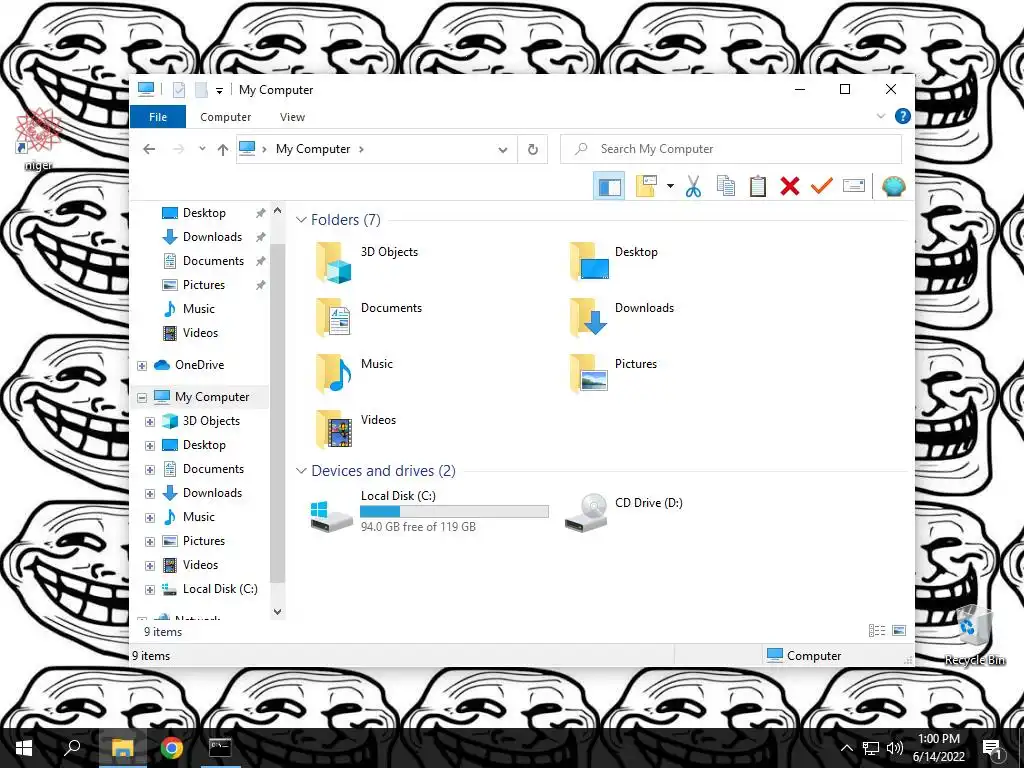Screen dimensions: 1024x768
Task: Click the Properties icon in title bar
Action: tap(178, 89)
